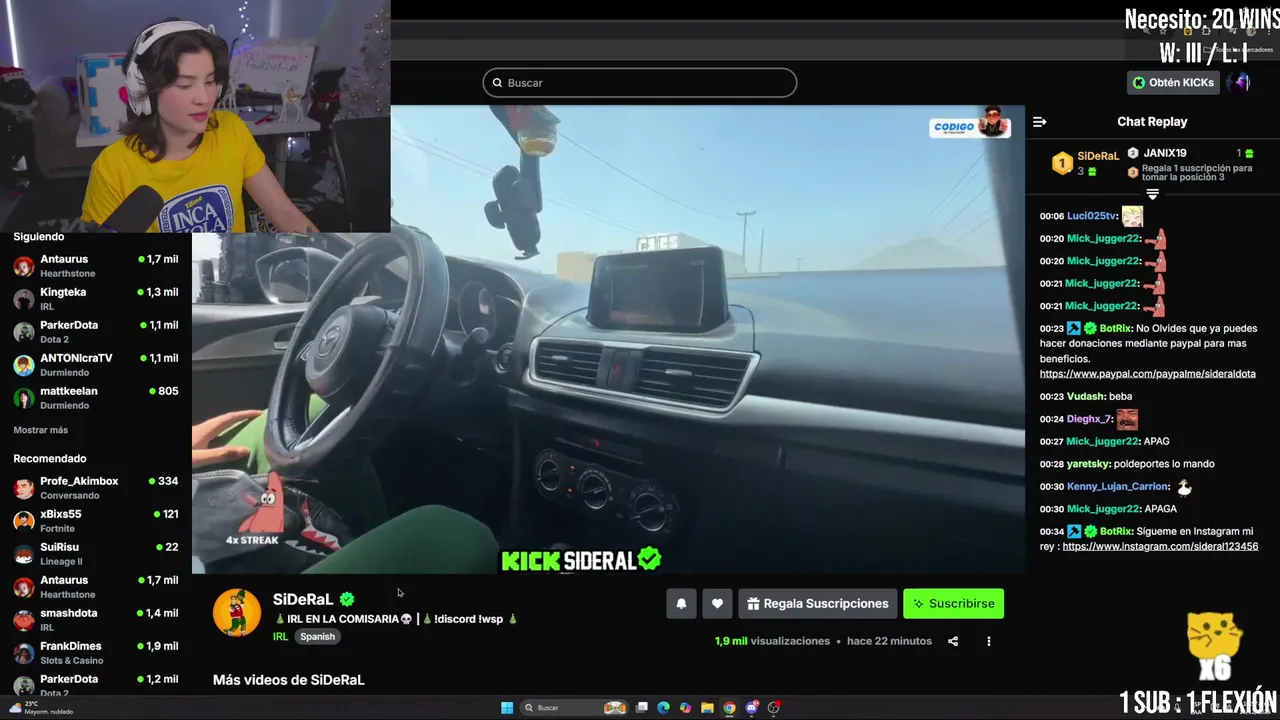Open xBixs55 Fortnite channel
The image size is (1280, 720).
point(96,521)
